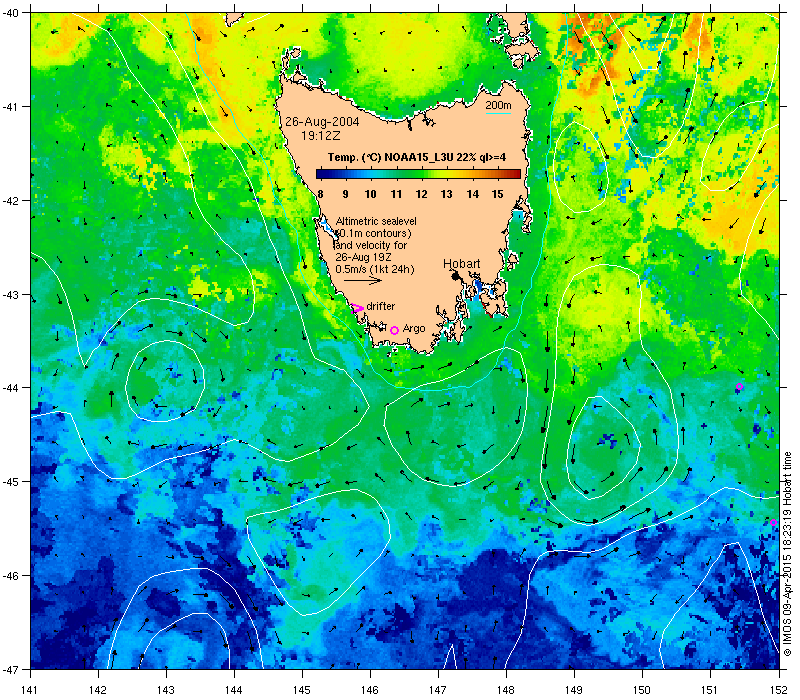
Task: Click the 'Altimetric sealevel' text line
Action: coord(376,221)
